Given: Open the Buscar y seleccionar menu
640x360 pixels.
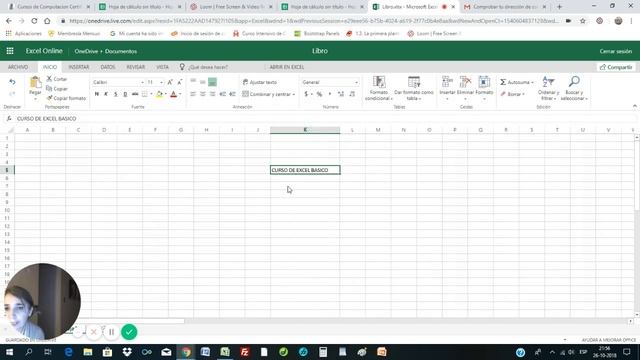Looking at the screenshot, I should click(x=574, y=88).
